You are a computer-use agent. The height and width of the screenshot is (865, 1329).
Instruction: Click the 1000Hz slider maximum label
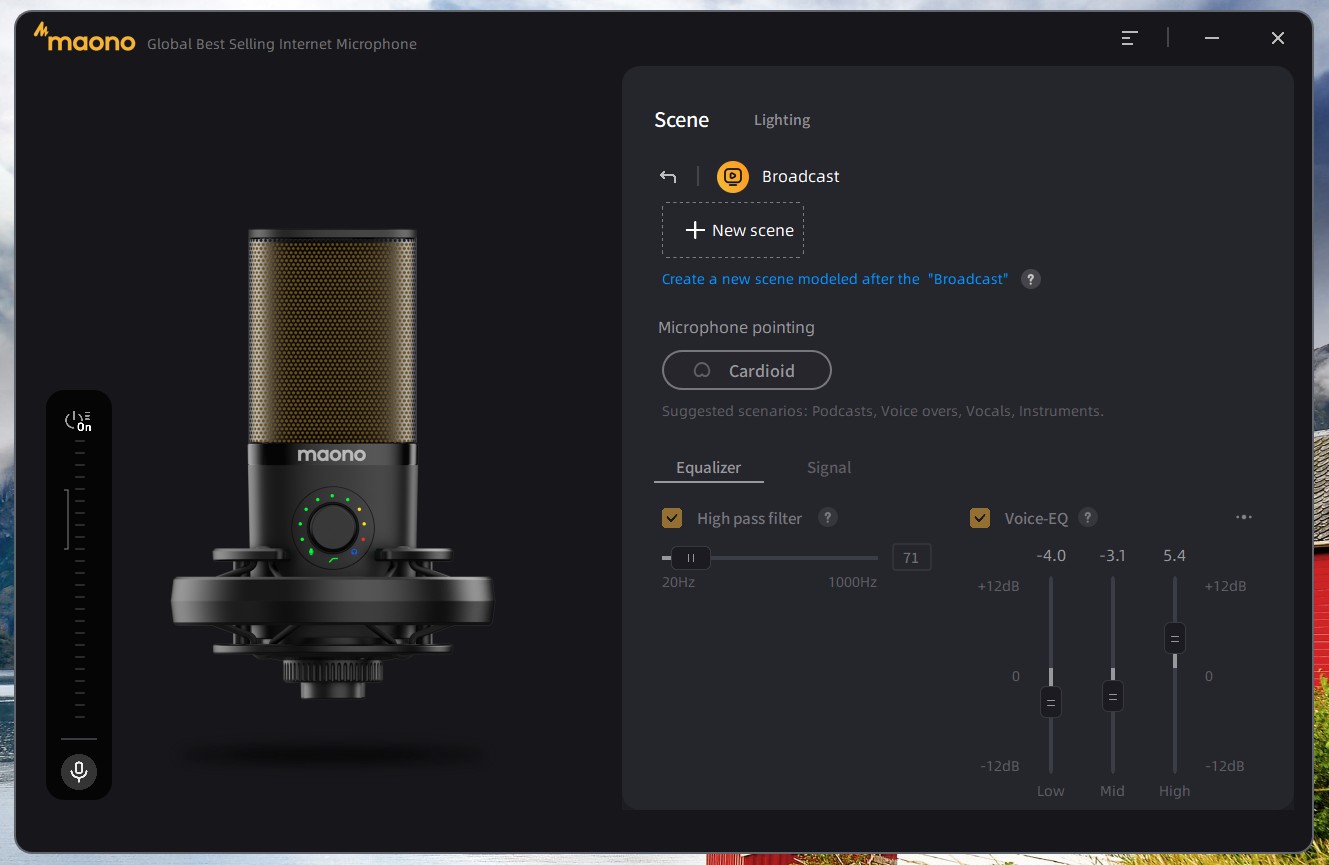(x=852, y=582)
